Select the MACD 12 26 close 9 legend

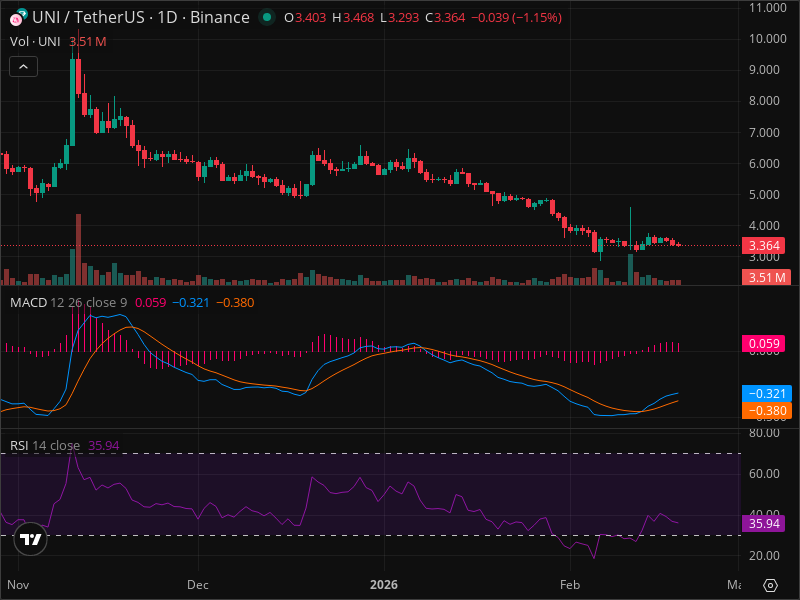68,303
